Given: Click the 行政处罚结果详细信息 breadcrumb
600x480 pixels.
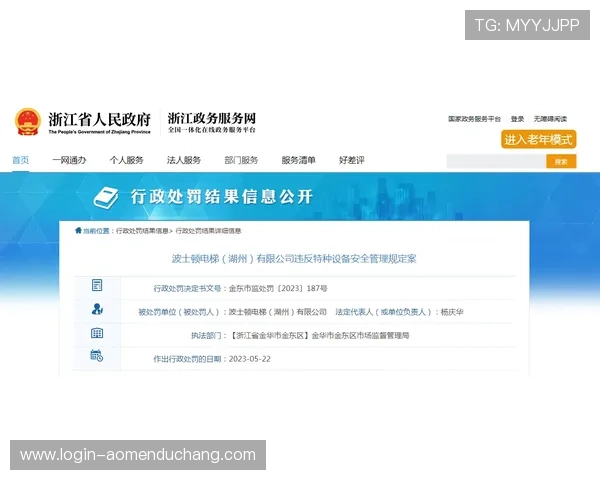Looking at the screenshot, I should 208,231.
